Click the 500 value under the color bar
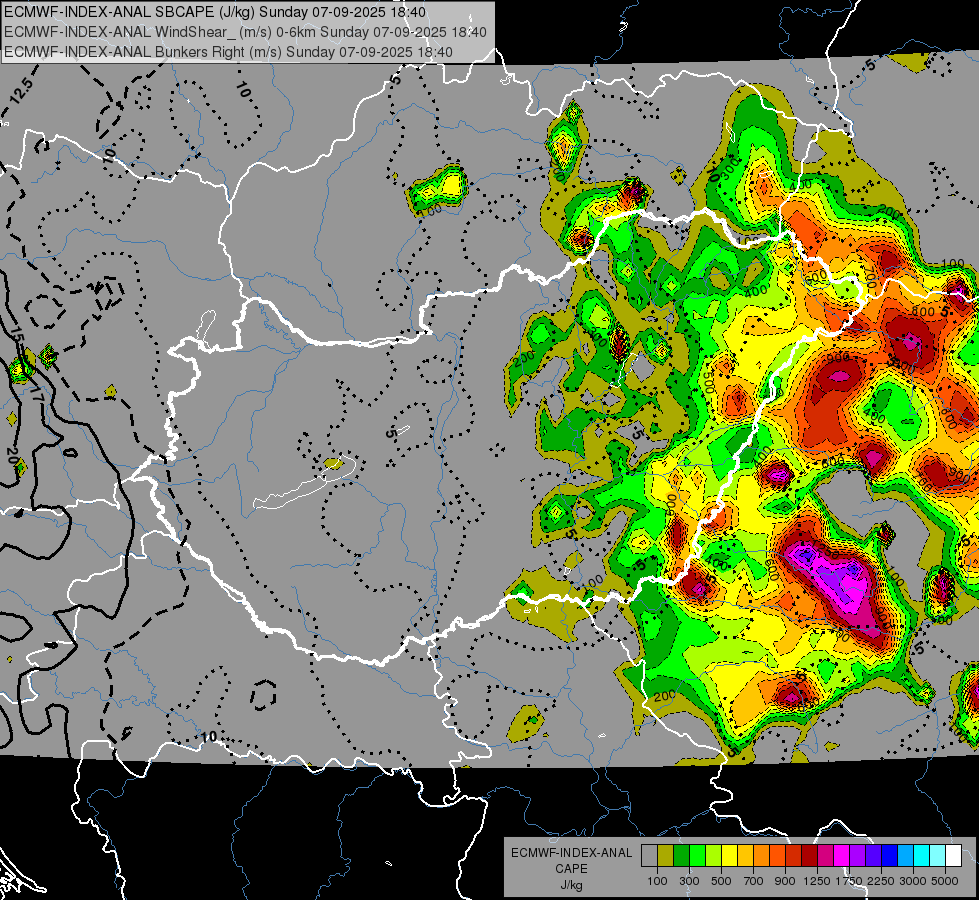Screen dimensions: 979x900 721,881
